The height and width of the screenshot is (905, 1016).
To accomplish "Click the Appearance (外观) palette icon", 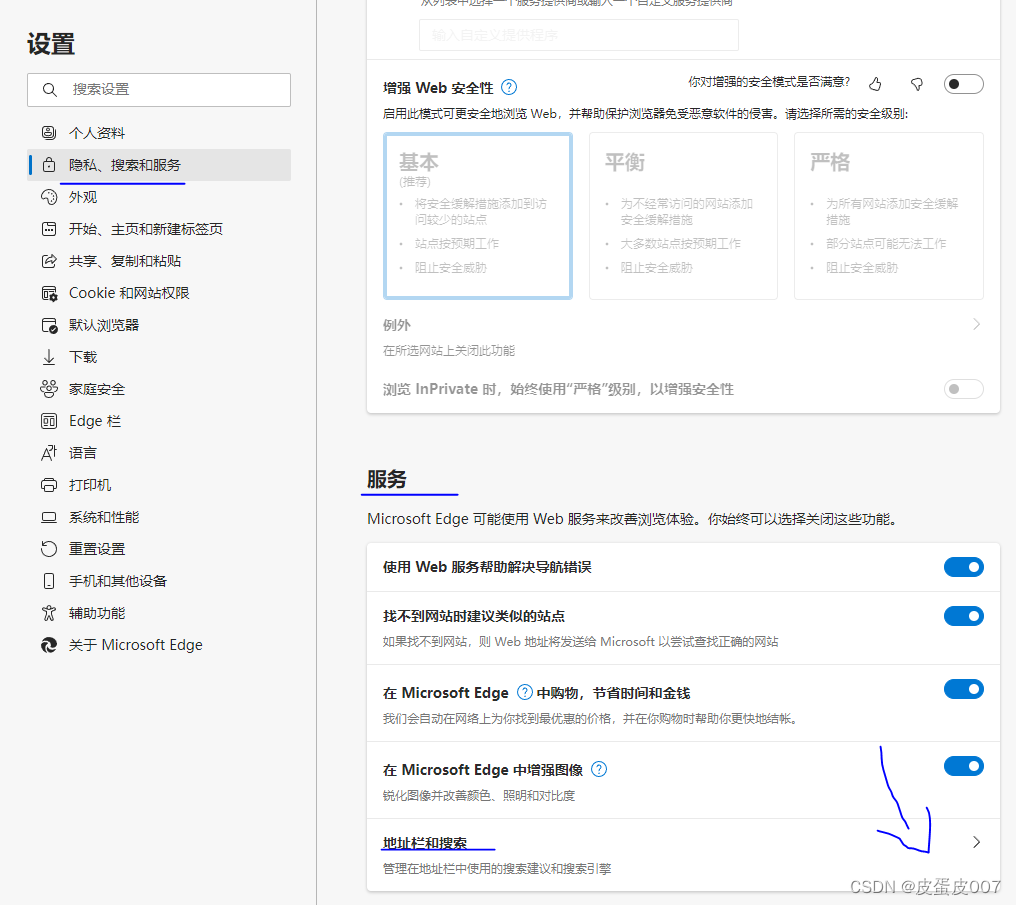I will tap(49, 197).
